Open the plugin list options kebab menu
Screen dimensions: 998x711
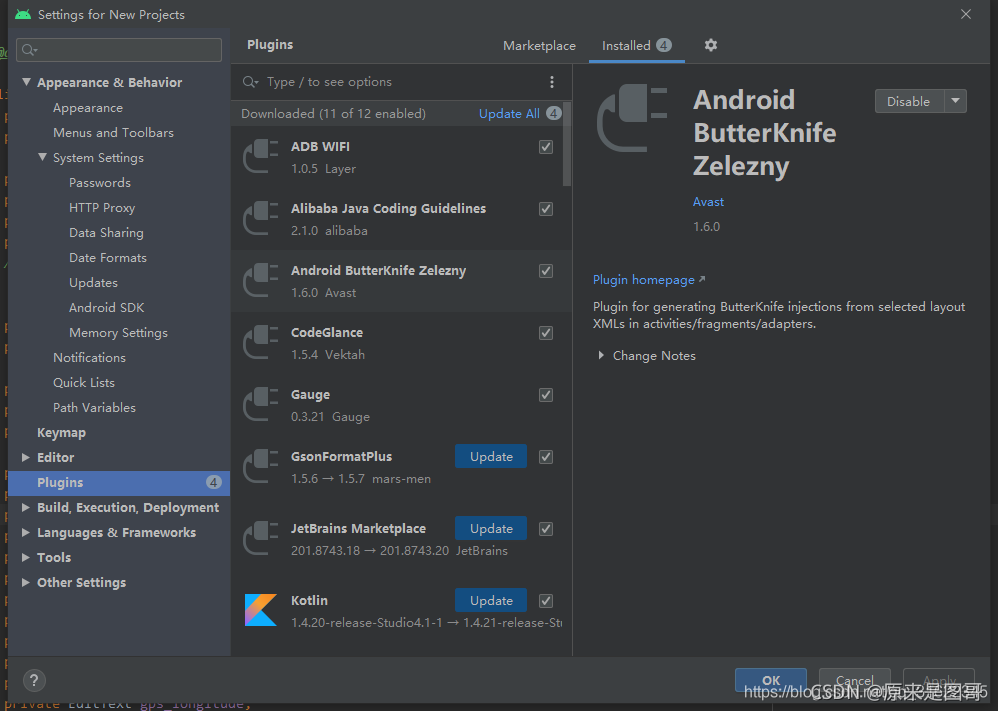point(551,82)
